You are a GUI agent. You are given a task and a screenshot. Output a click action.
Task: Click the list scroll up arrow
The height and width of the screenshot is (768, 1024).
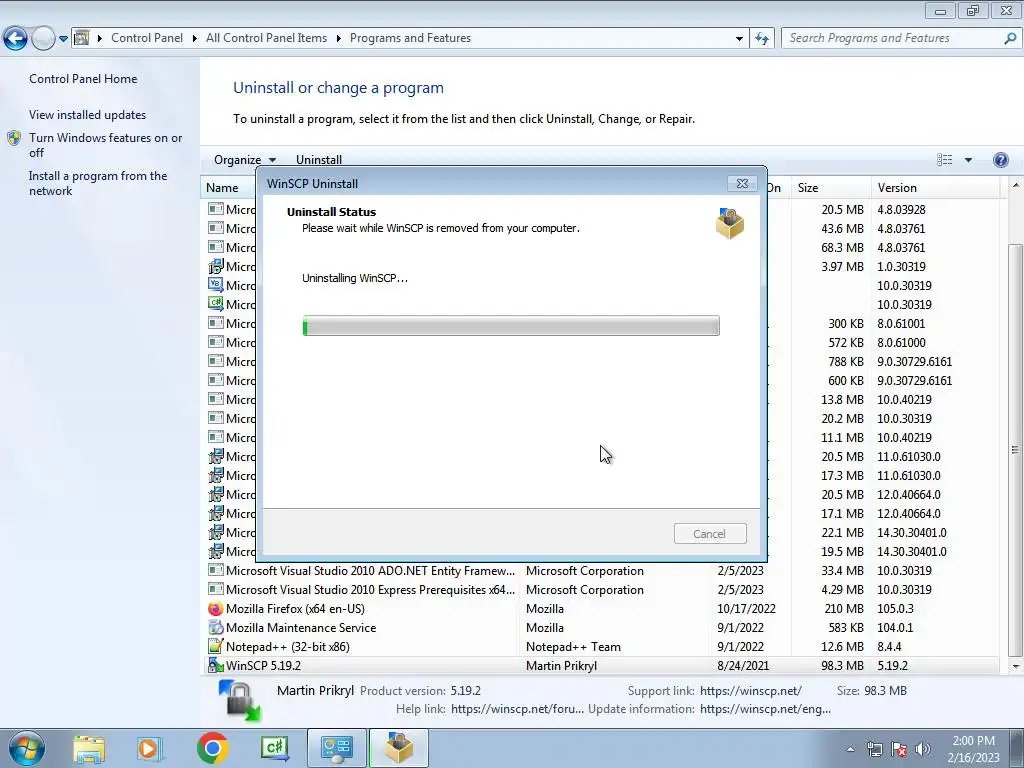[x=1015, y=185]
